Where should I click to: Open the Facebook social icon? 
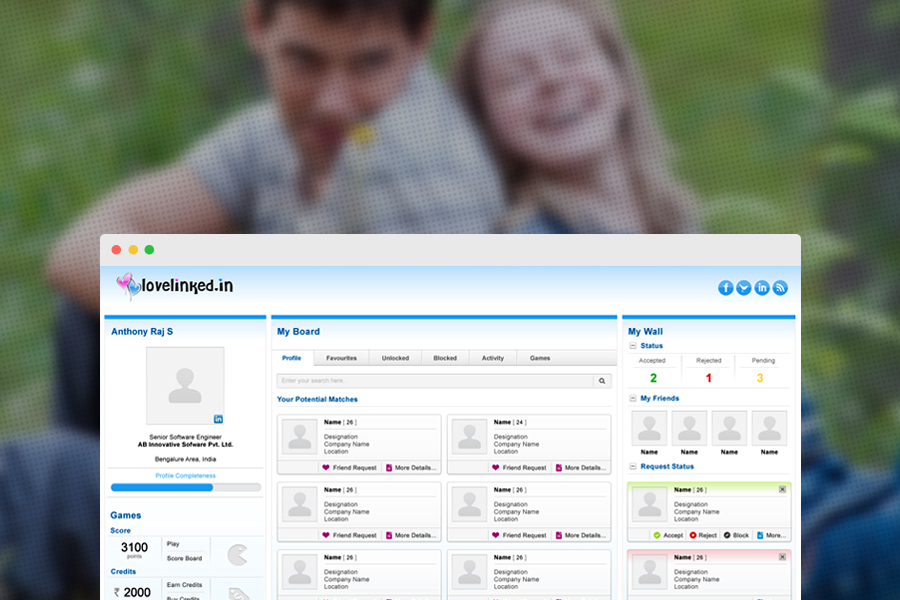(726, 288)
